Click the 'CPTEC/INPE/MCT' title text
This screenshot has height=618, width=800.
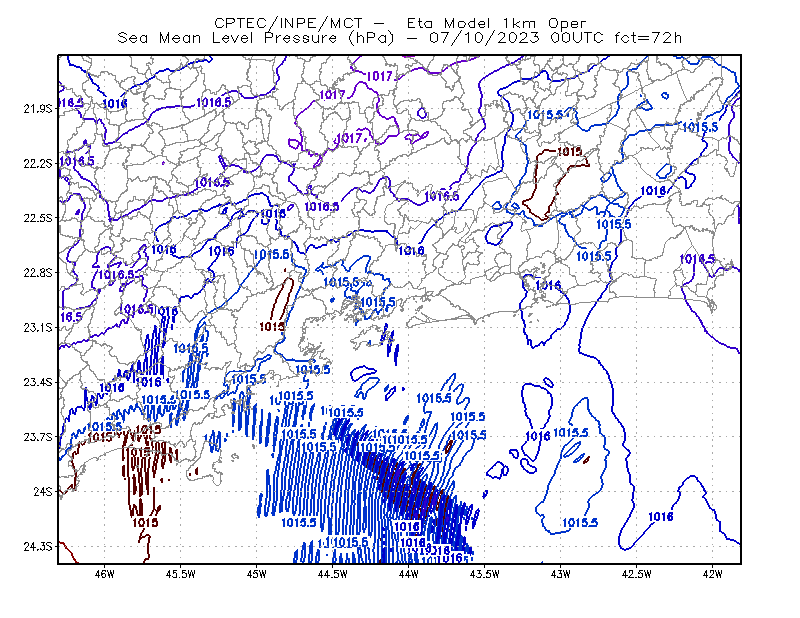click(x=288, y=23)
